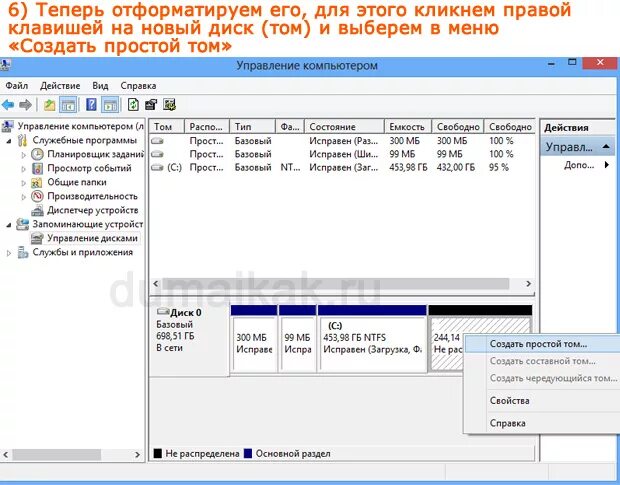Toggle the Show/Hide Console Tree toolbar icon

68,105
